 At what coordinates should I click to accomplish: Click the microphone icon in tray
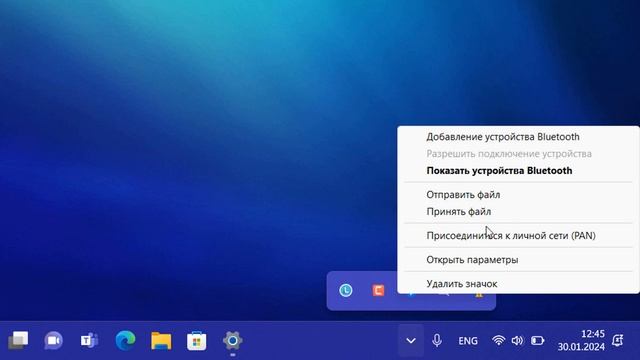tap(437, 340)
